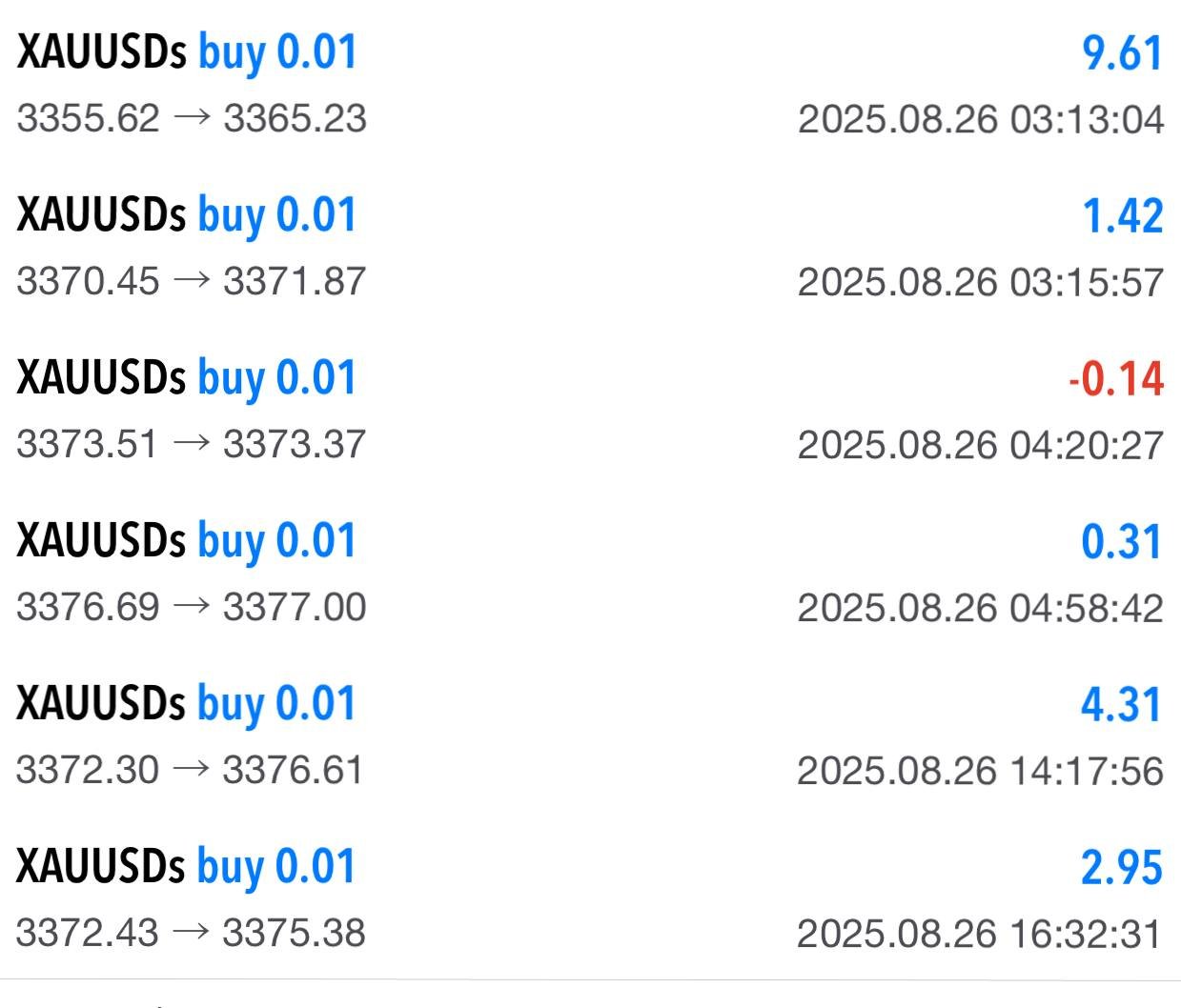This screenshot has width=1181, height=1008.
Task: Open the trade with 9.61 profit
Action: pos(1122,53)
